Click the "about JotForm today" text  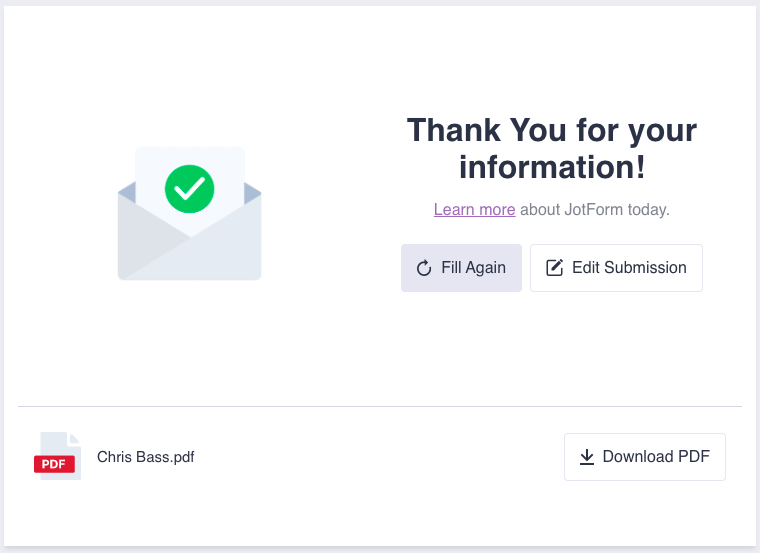[x=595, y=210]
